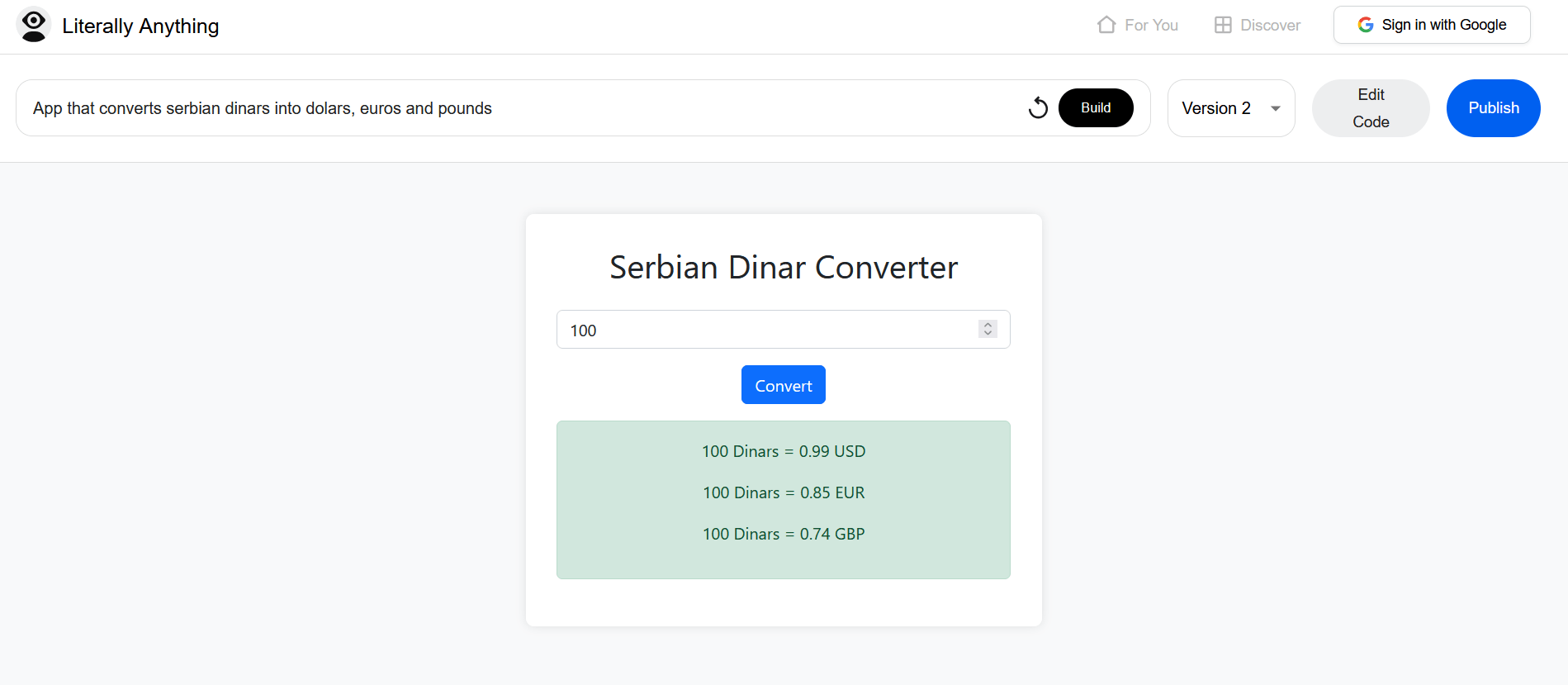This screenshot has height=685, width=1568.
Task: Sign in with Google text button
Action: click(x=1443, y=25)
